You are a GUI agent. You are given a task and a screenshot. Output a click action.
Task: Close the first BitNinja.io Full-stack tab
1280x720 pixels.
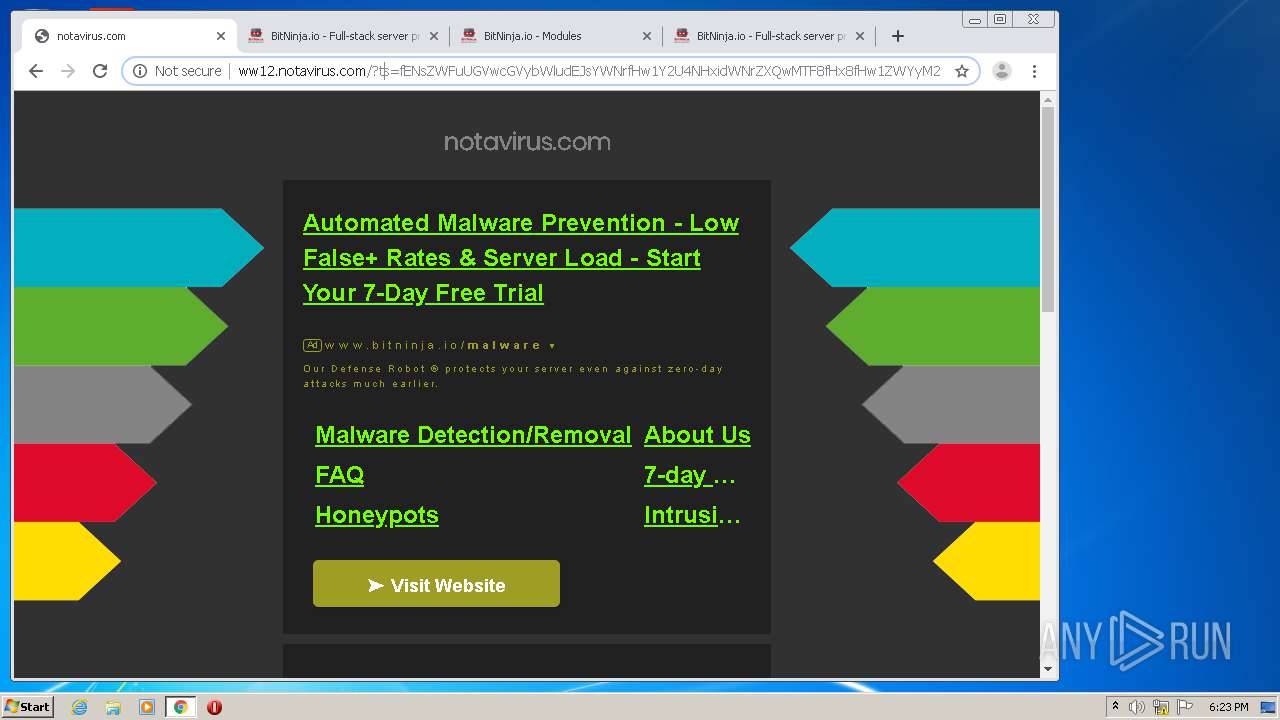434,36
